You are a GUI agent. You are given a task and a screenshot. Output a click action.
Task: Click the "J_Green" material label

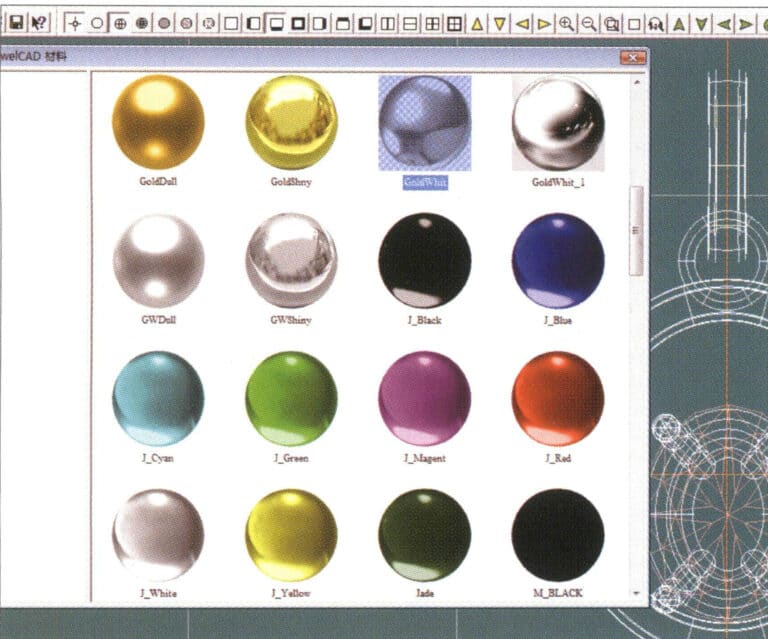(291, 458)
